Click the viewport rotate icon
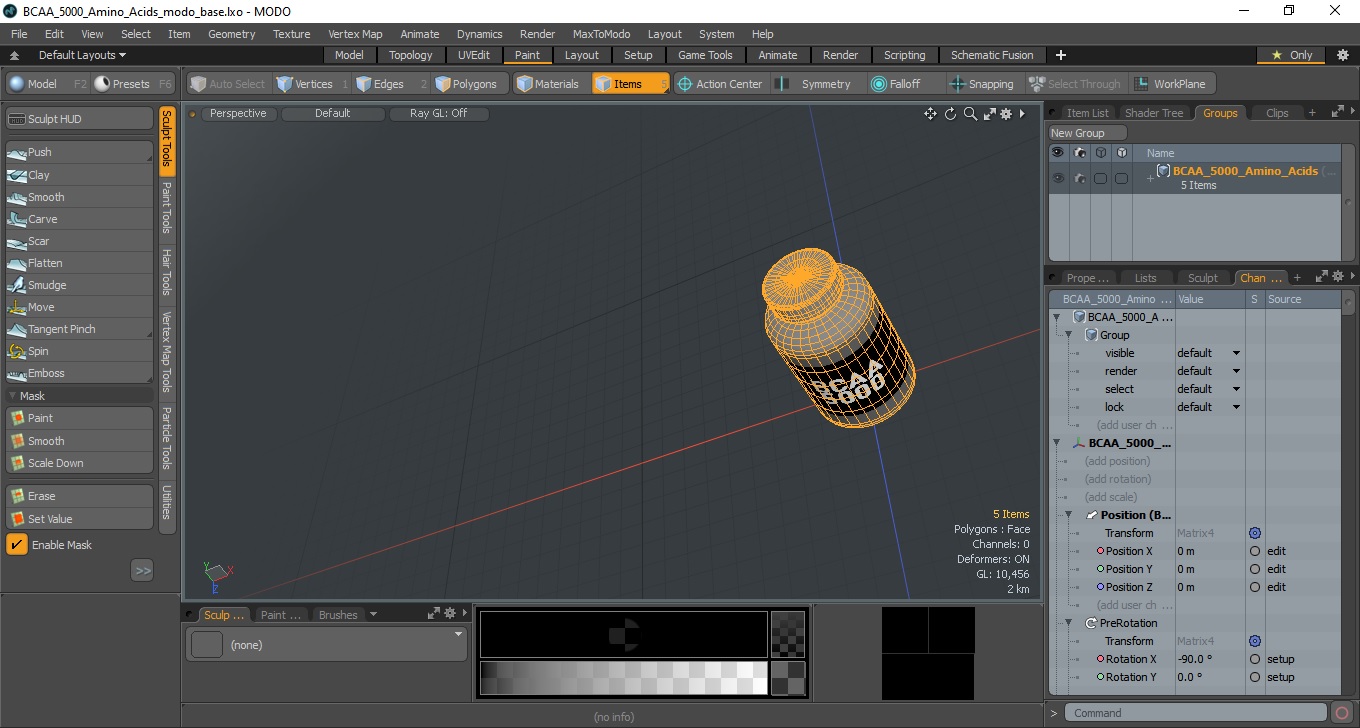This screenshot has width=1360, height=728. coord(950,114)
